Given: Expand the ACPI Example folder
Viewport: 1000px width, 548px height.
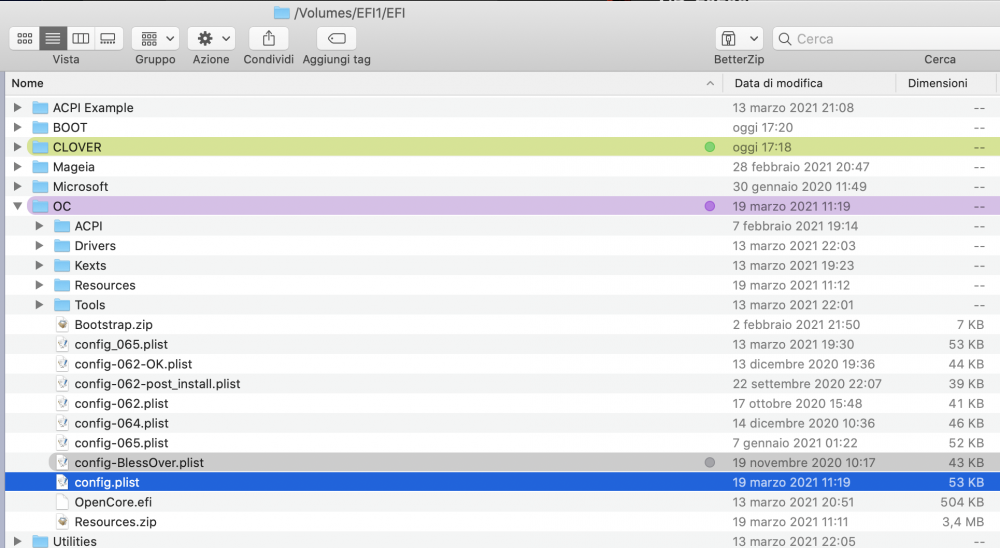Looking at the screenshot, I should [x=18, y=108].
